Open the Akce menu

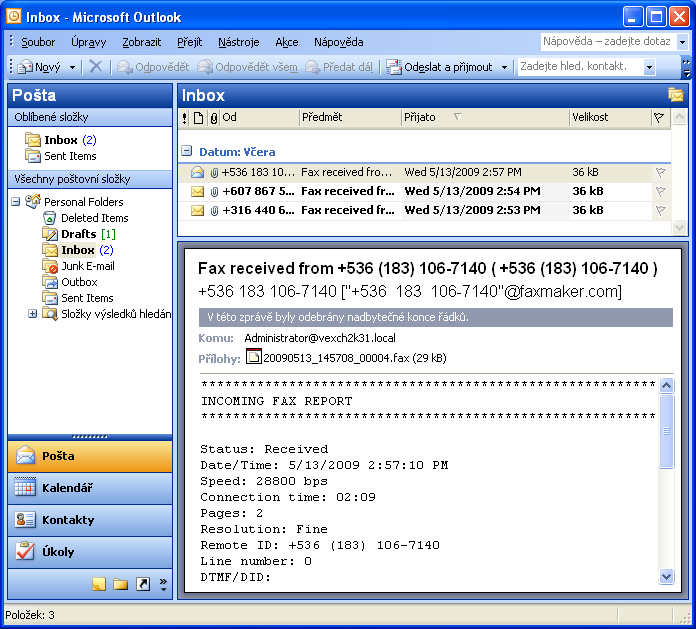click(287, 42)
